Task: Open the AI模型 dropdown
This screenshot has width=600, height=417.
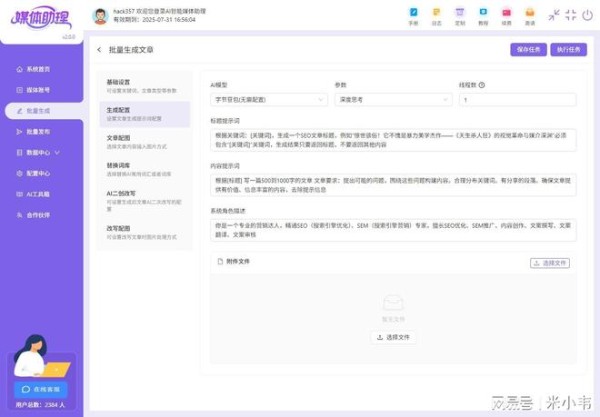Action: 268,100
